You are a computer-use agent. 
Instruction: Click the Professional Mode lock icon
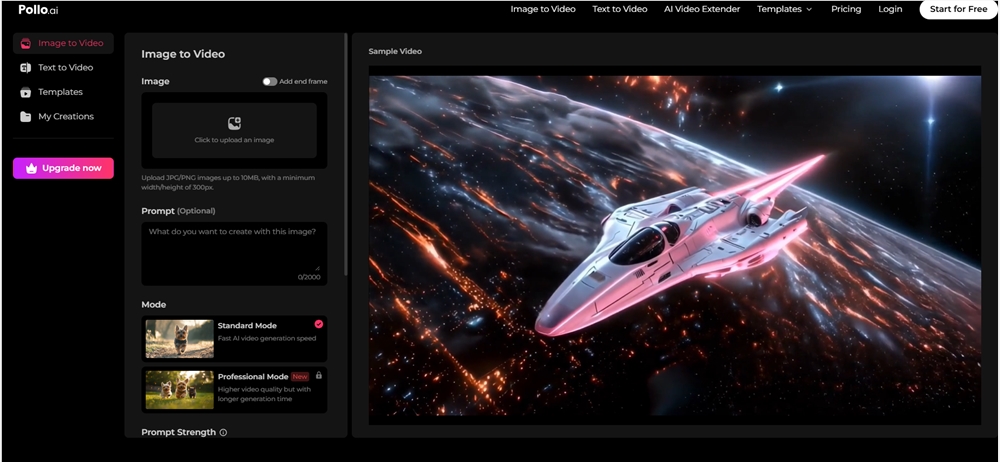click(x=319, y=375)
